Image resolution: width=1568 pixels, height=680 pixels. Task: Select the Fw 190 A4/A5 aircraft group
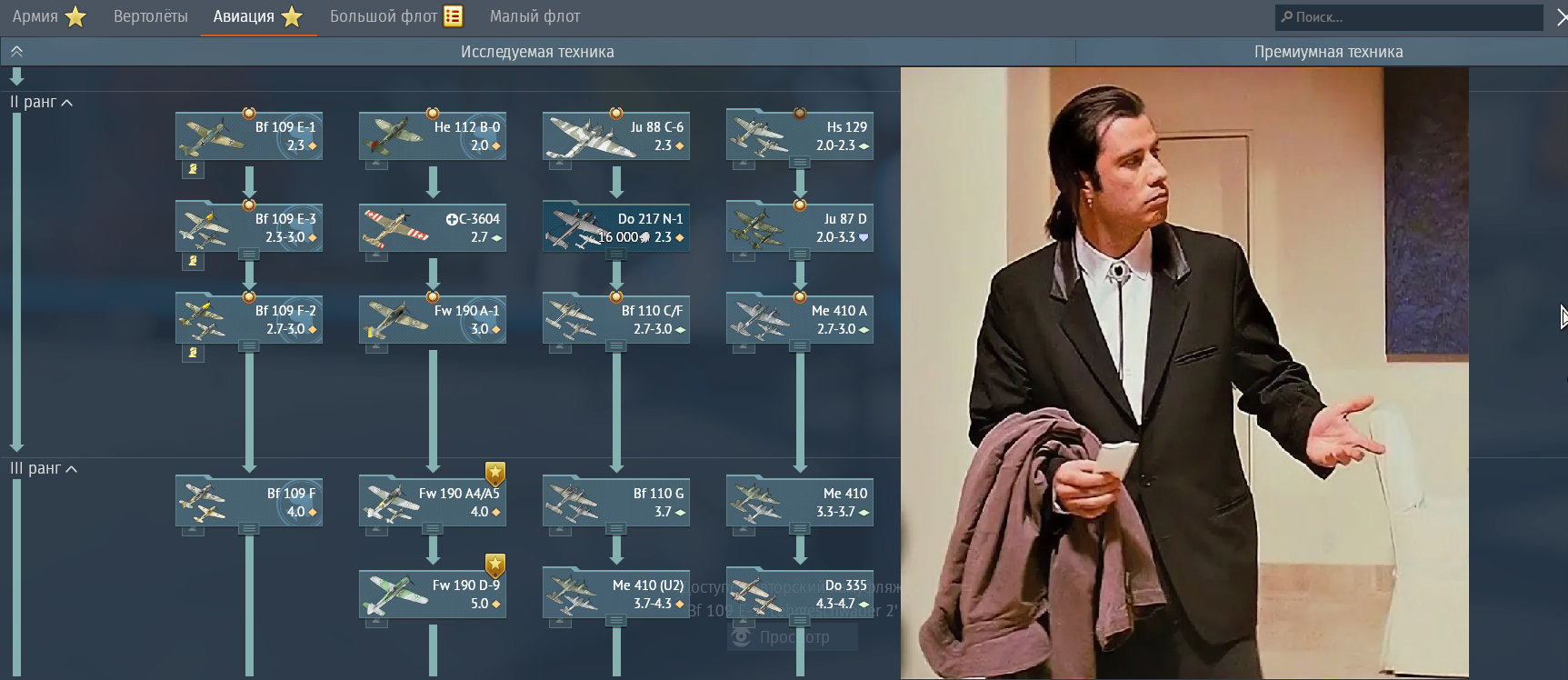coord(433,502)
